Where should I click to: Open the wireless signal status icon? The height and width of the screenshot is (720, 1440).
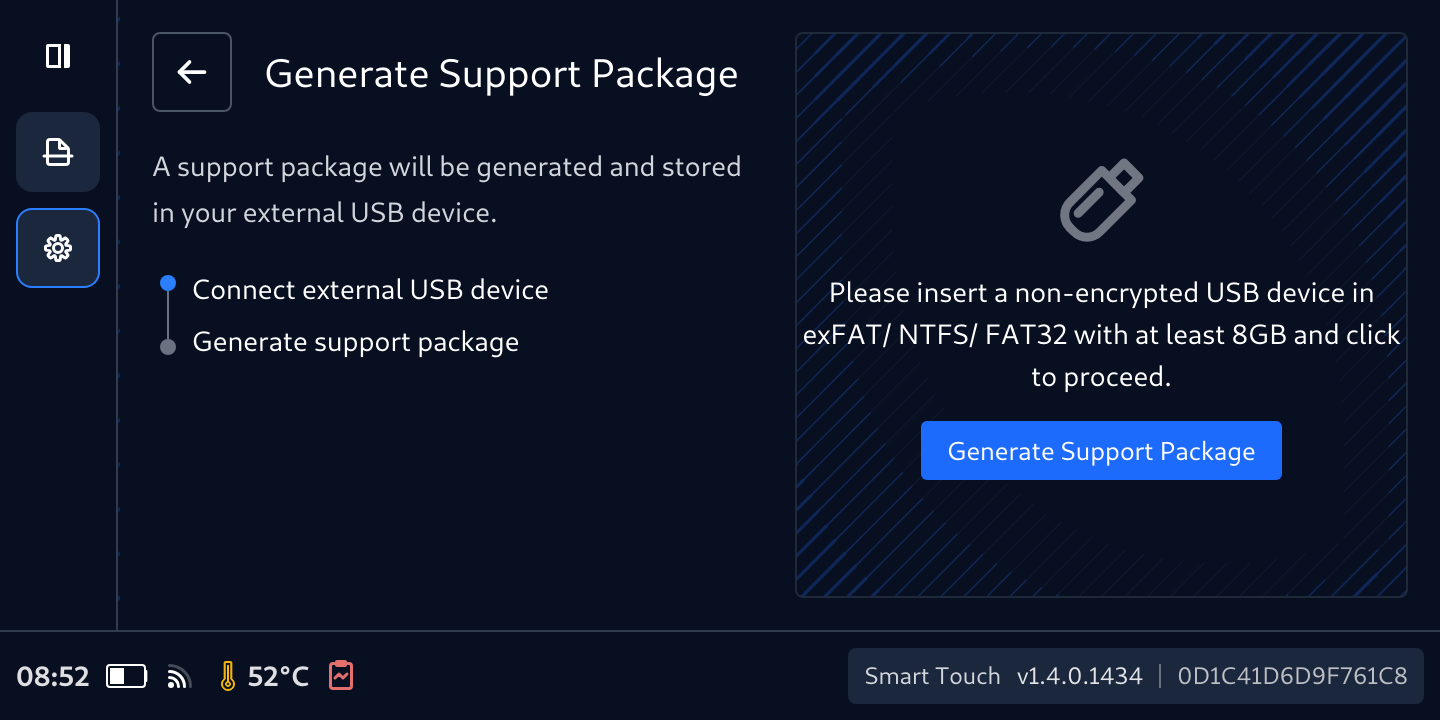coord(179,678)
